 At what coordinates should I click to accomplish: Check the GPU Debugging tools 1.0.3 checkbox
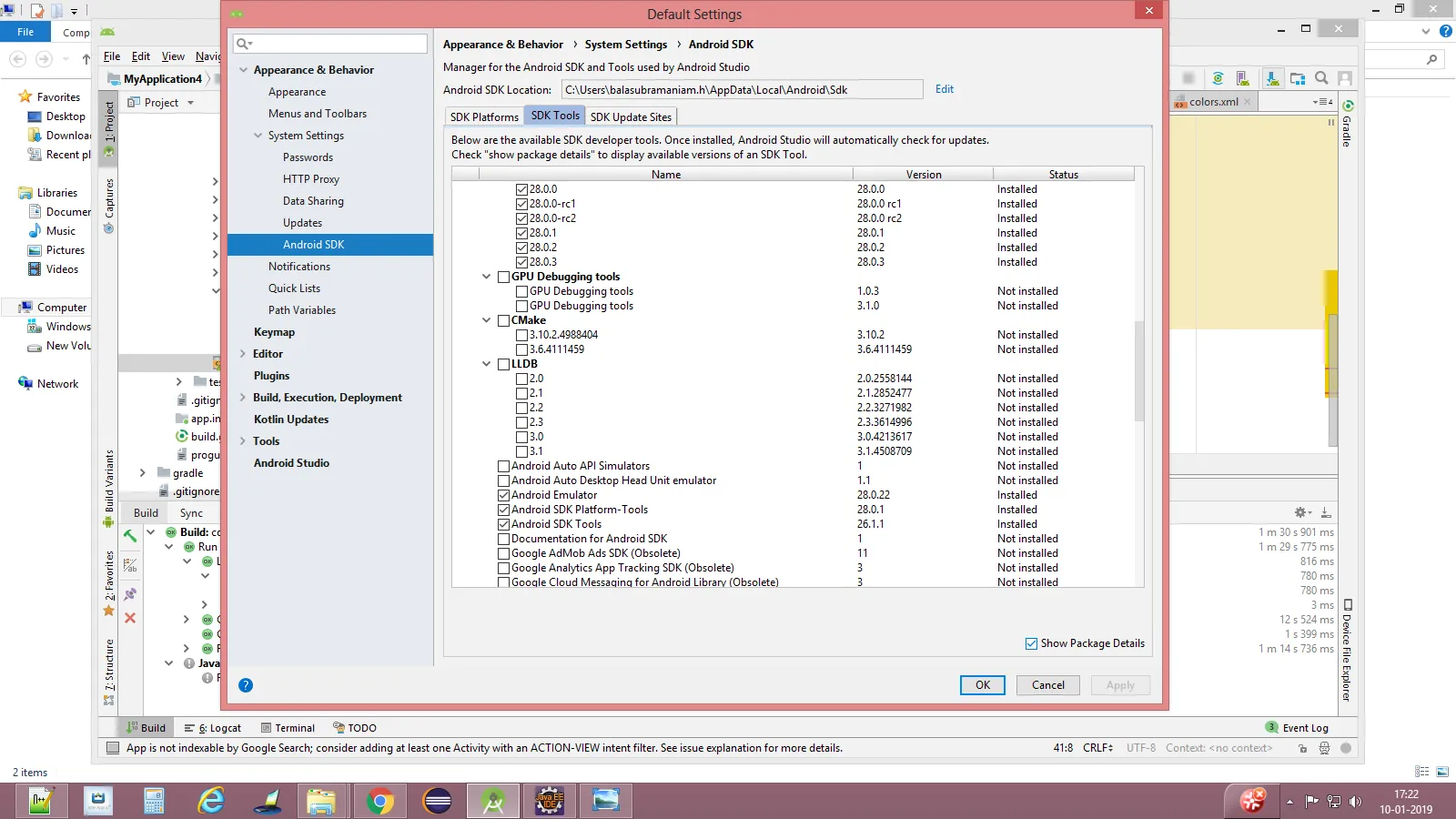[521, 291]
